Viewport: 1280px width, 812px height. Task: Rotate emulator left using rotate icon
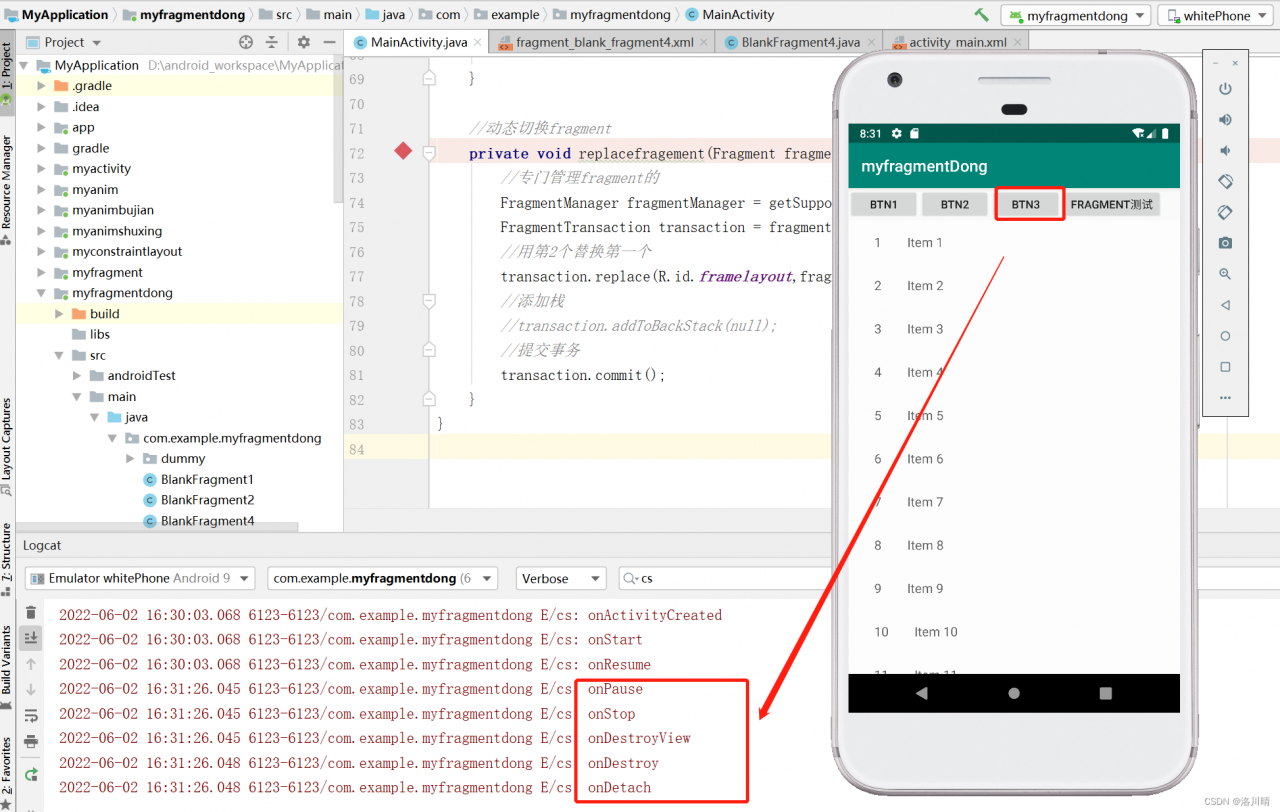tap(1225, 182)
